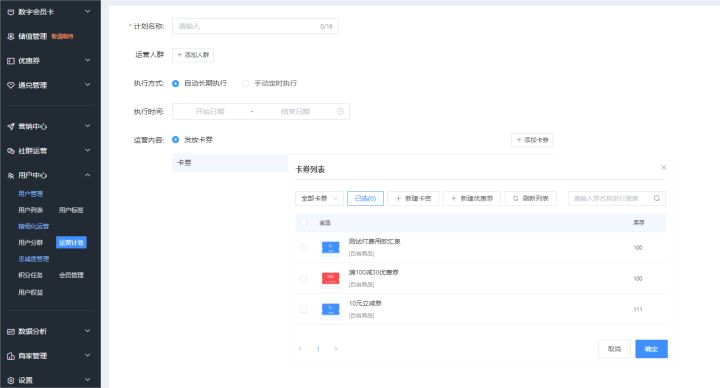Check the first card row's checkbox with stock 100
Image resolution: width=720 pixels, height=388 pixels.
coord(303,247)
